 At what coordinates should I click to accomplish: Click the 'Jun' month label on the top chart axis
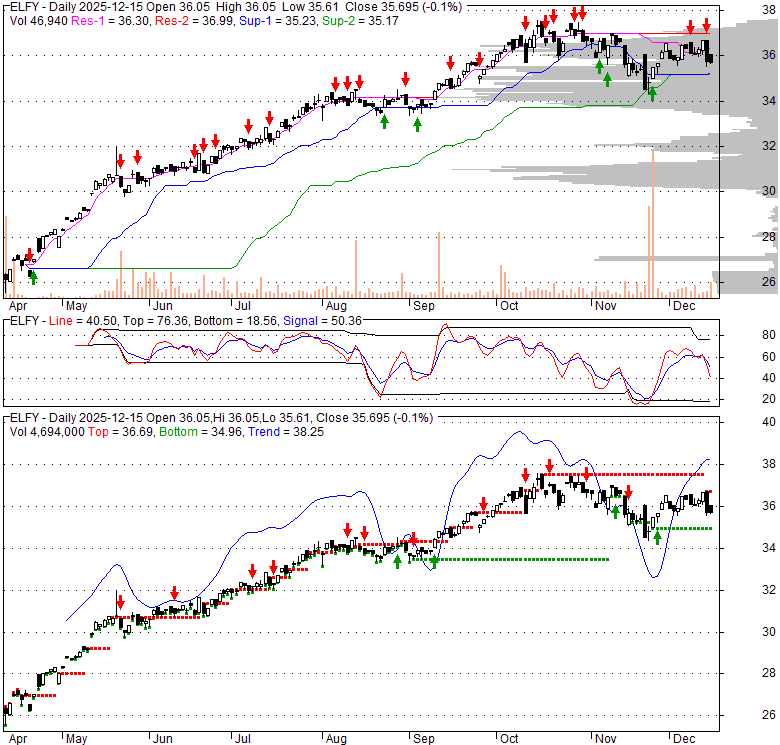(162, 305)
